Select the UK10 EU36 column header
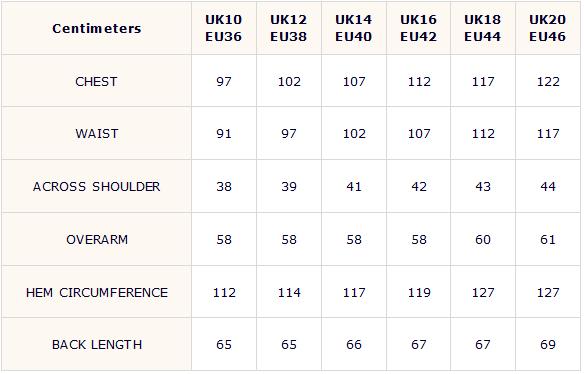584x374 pixels. coord(224,28)
